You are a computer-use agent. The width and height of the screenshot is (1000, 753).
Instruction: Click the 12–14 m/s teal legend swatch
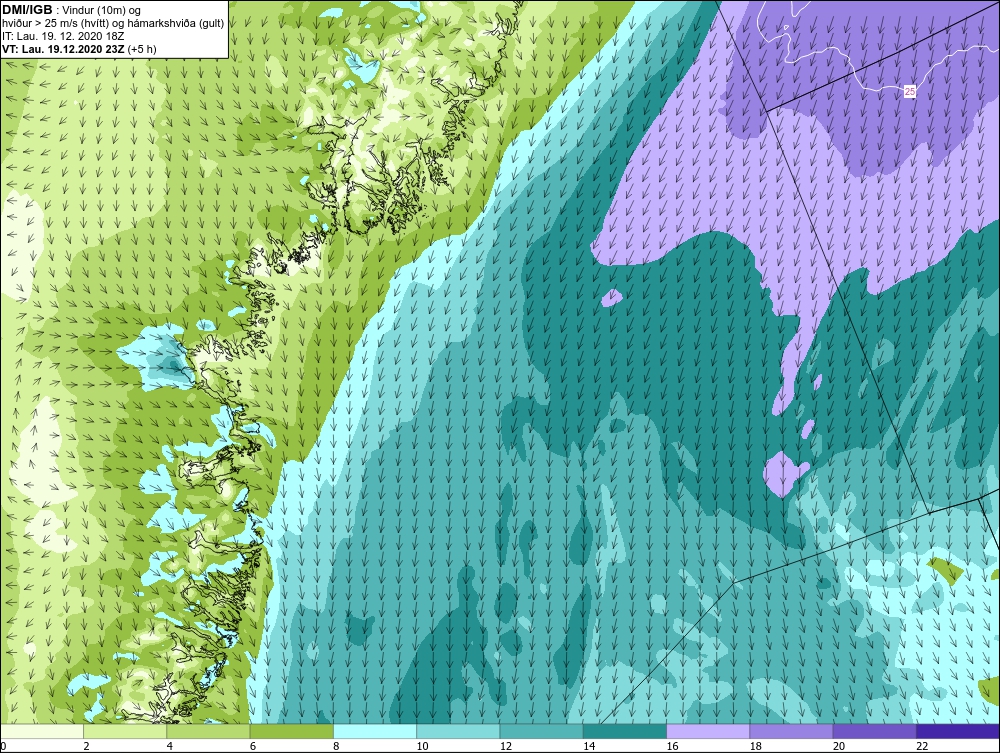coord(541,731)
